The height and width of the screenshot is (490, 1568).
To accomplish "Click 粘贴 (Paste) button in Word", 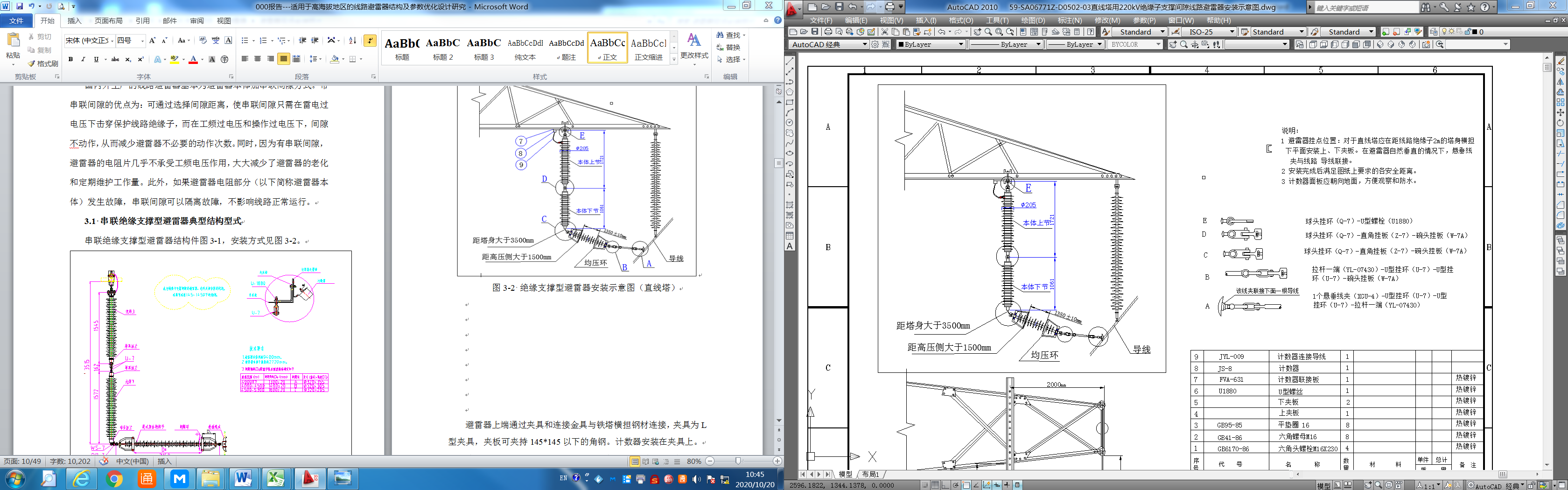I will (14, 49).
